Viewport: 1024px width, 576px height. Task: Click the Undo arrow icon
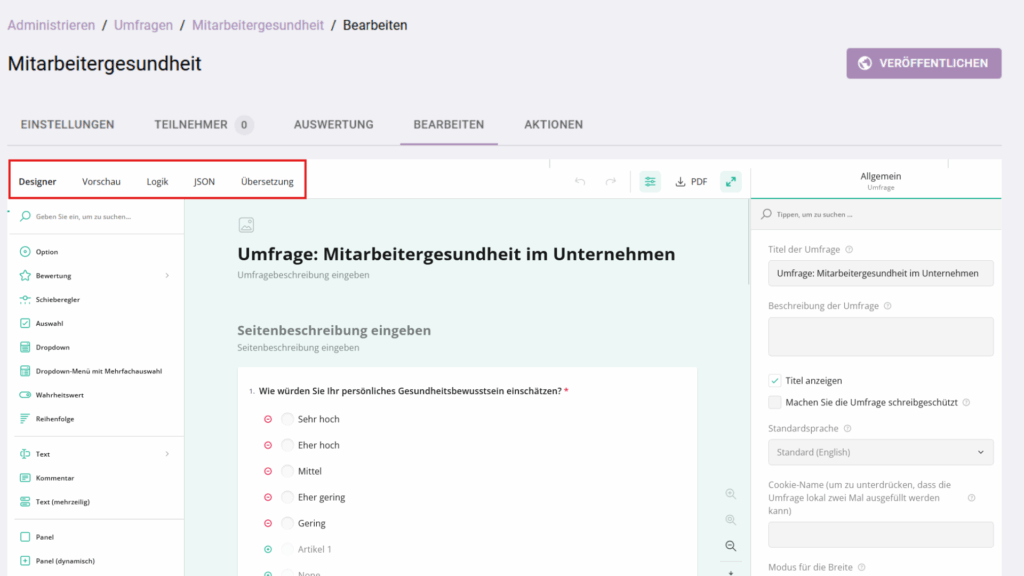[580, 181]
